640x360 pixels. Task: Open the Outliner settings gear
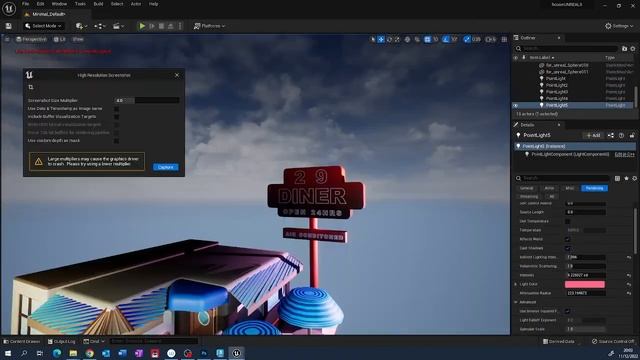tap(633, 49)
